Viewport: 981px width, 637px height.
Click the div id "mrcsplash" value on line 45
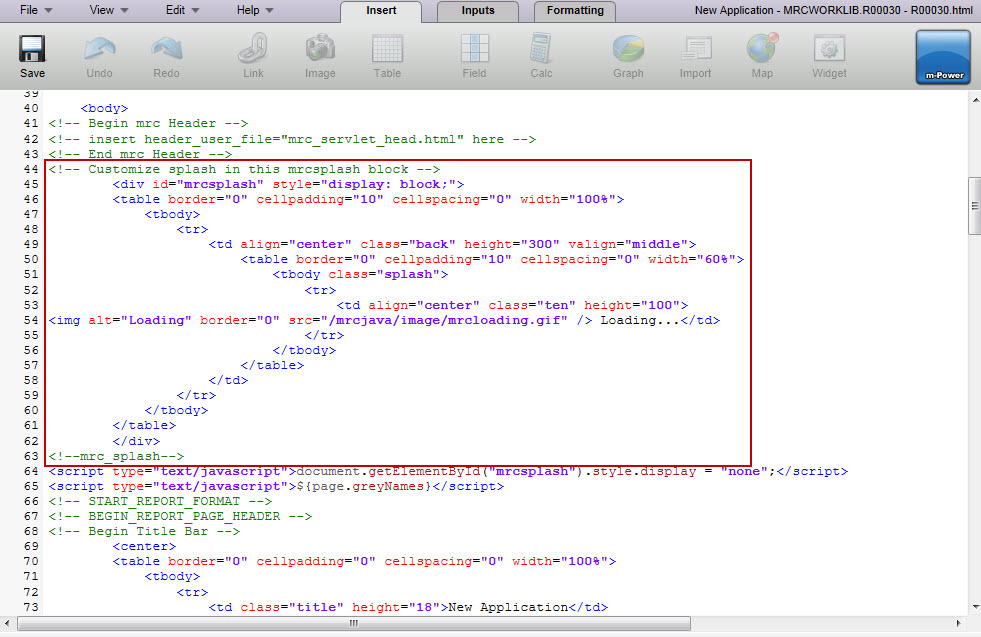[220, 184]
